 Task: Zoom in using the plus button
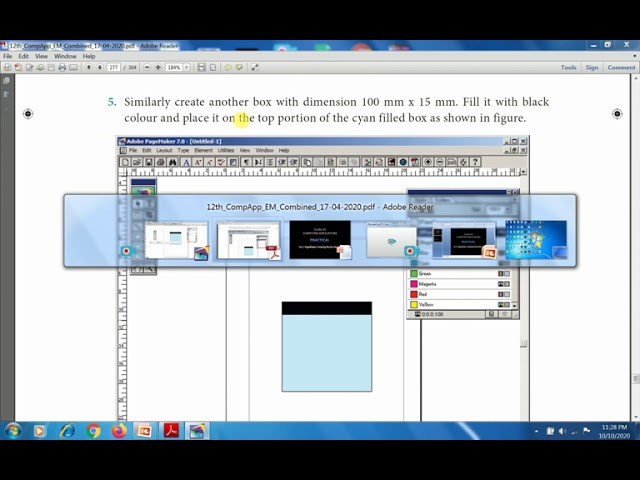158,67
